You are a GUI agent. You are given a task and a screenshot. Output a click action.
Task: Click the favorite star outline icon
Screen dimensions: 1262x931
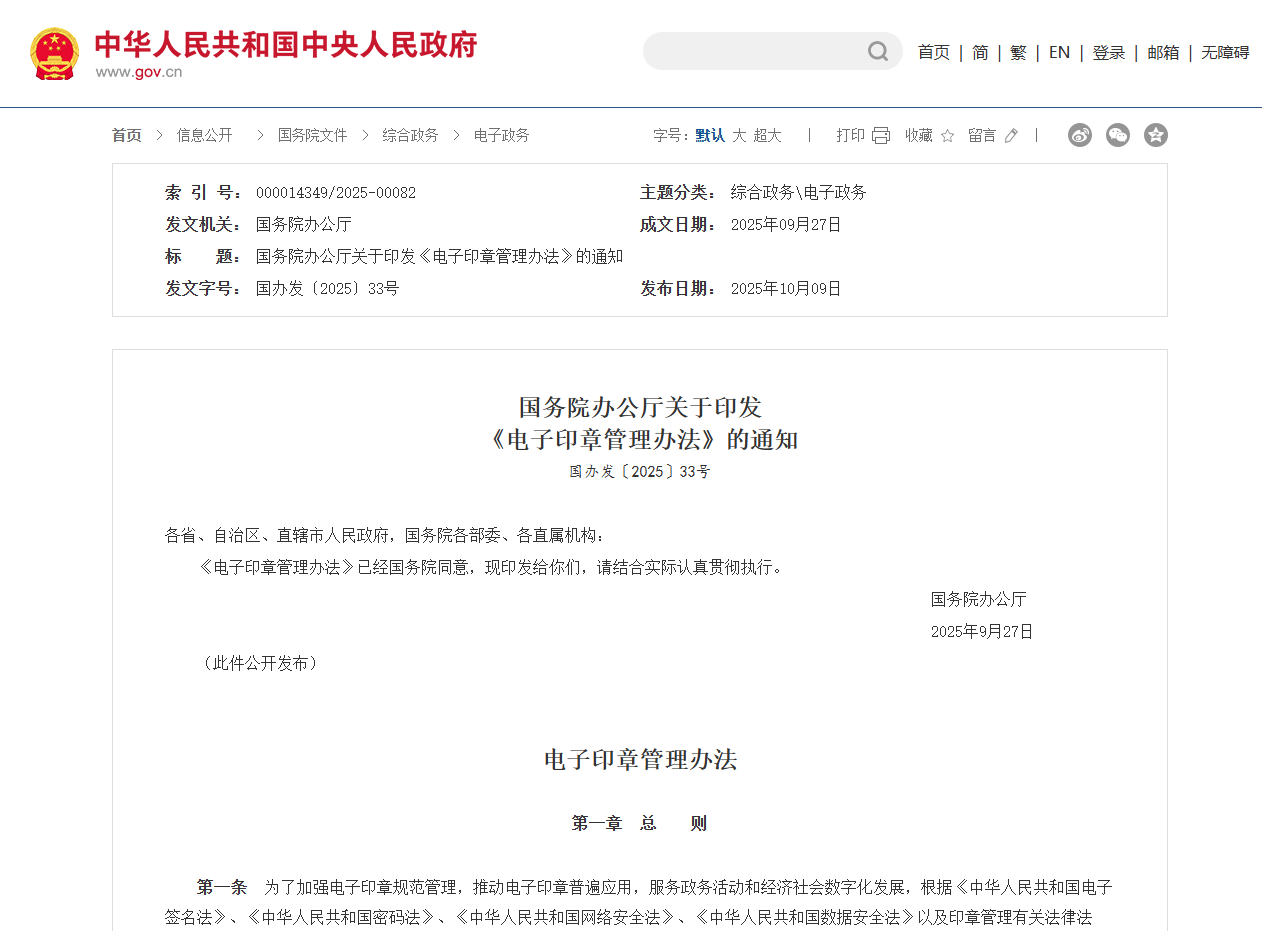point(947,135)
